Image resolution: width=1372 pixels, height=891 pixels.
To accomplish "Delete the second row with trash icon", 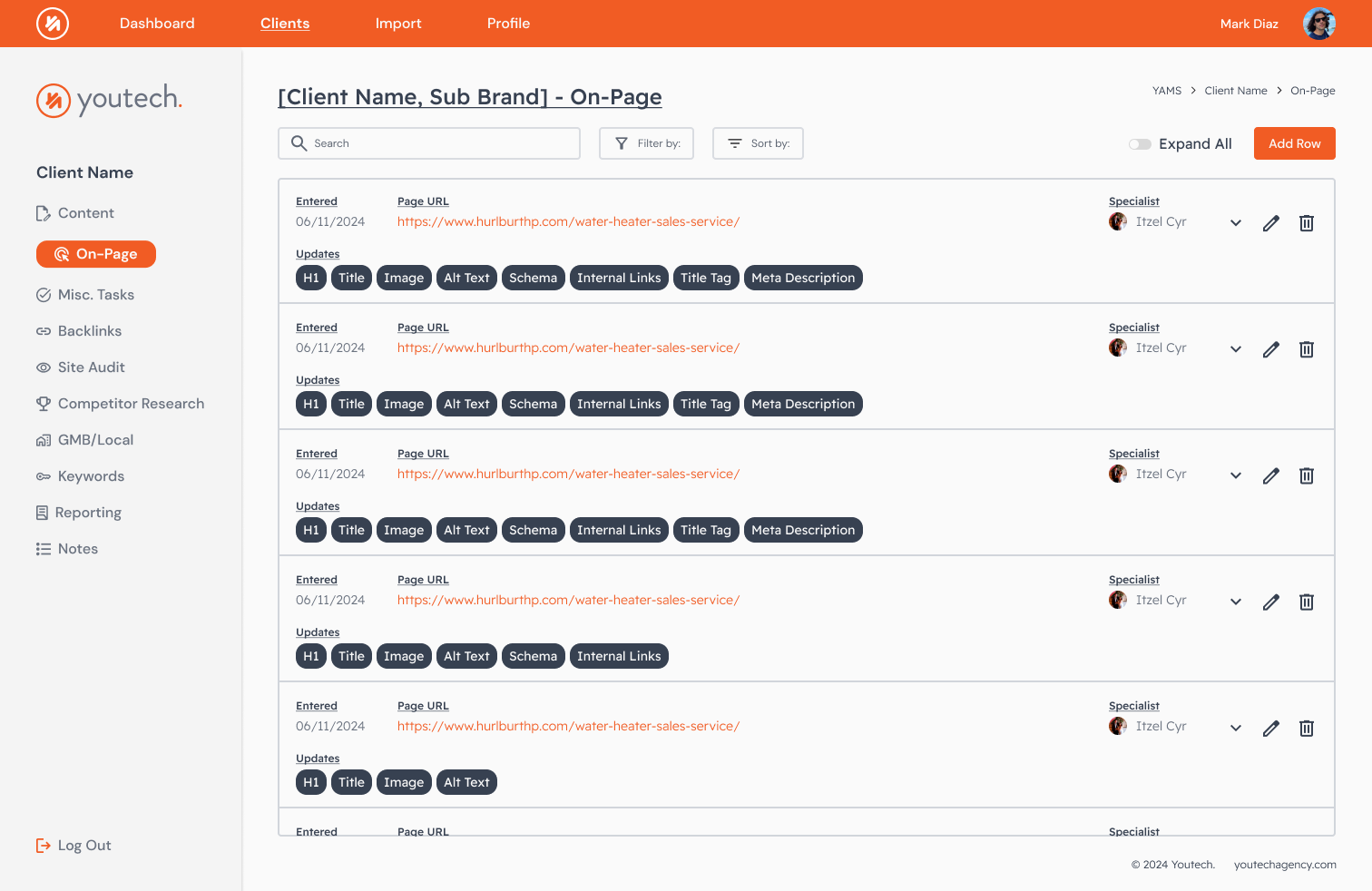I will coord(1307,349).
